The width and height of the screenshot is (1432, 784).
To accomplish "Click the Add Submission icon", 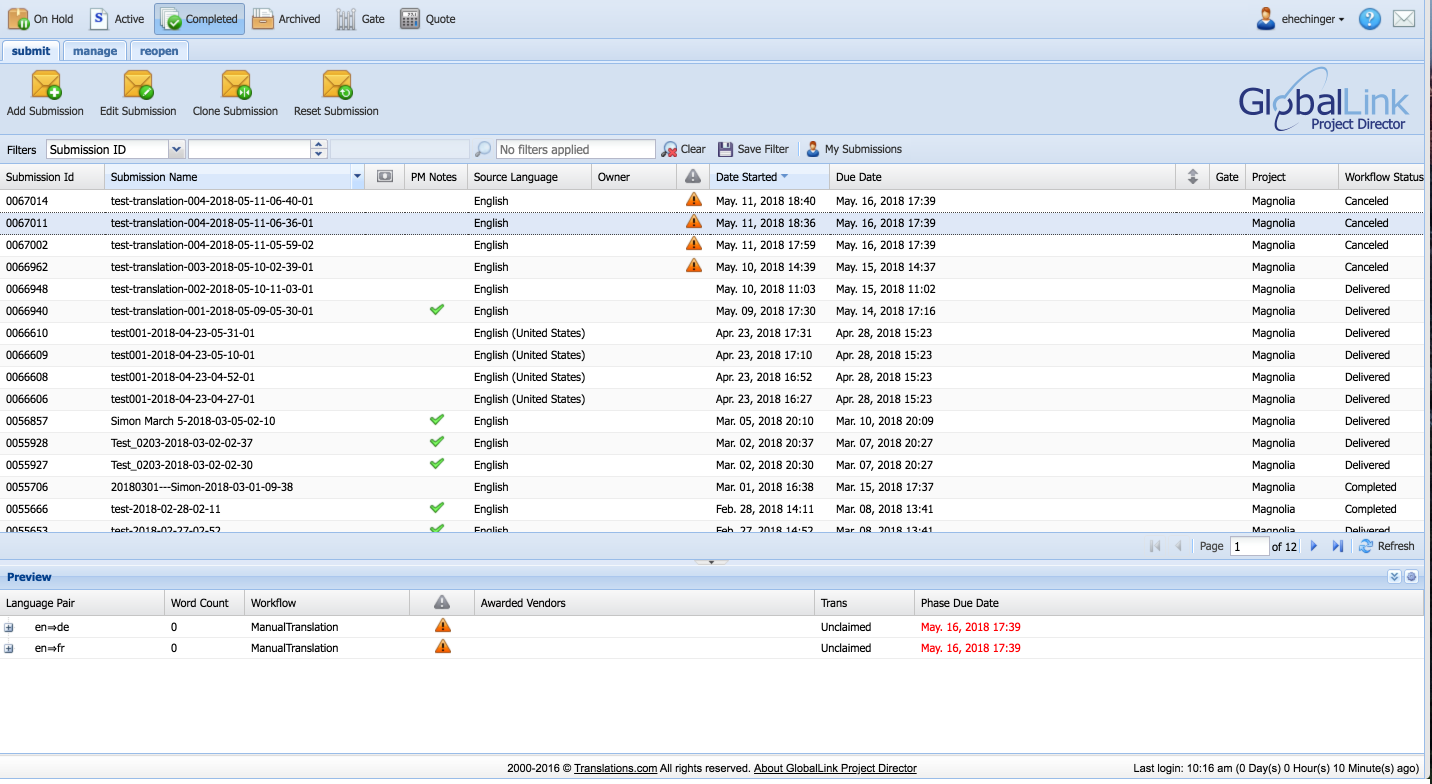I will 46,85.
